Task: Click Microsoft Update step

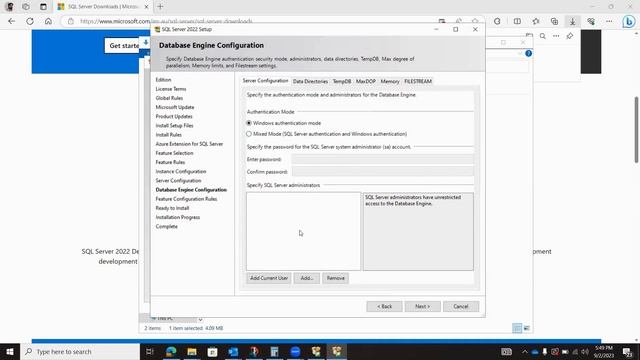Action: (175, 107)
